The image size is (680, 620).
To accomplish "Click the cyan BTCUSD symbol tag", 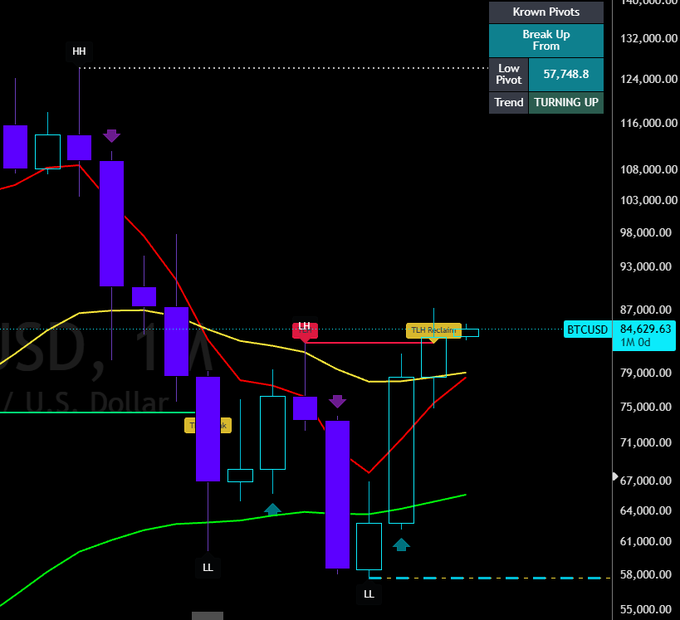I will pos(587,330).
